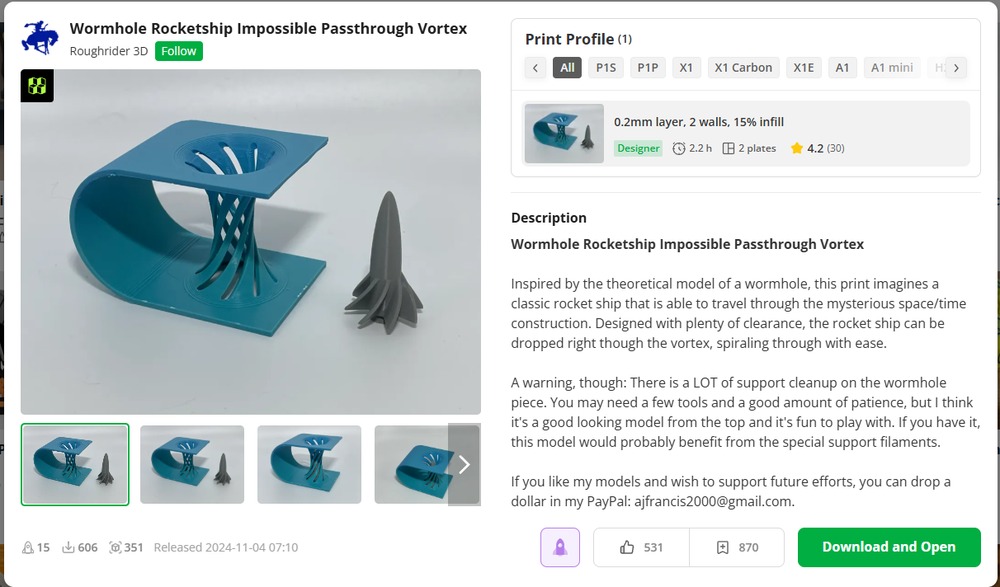Select the X1 Carbon printer filter
This screenshot has width=1000, height=587.
743,68
